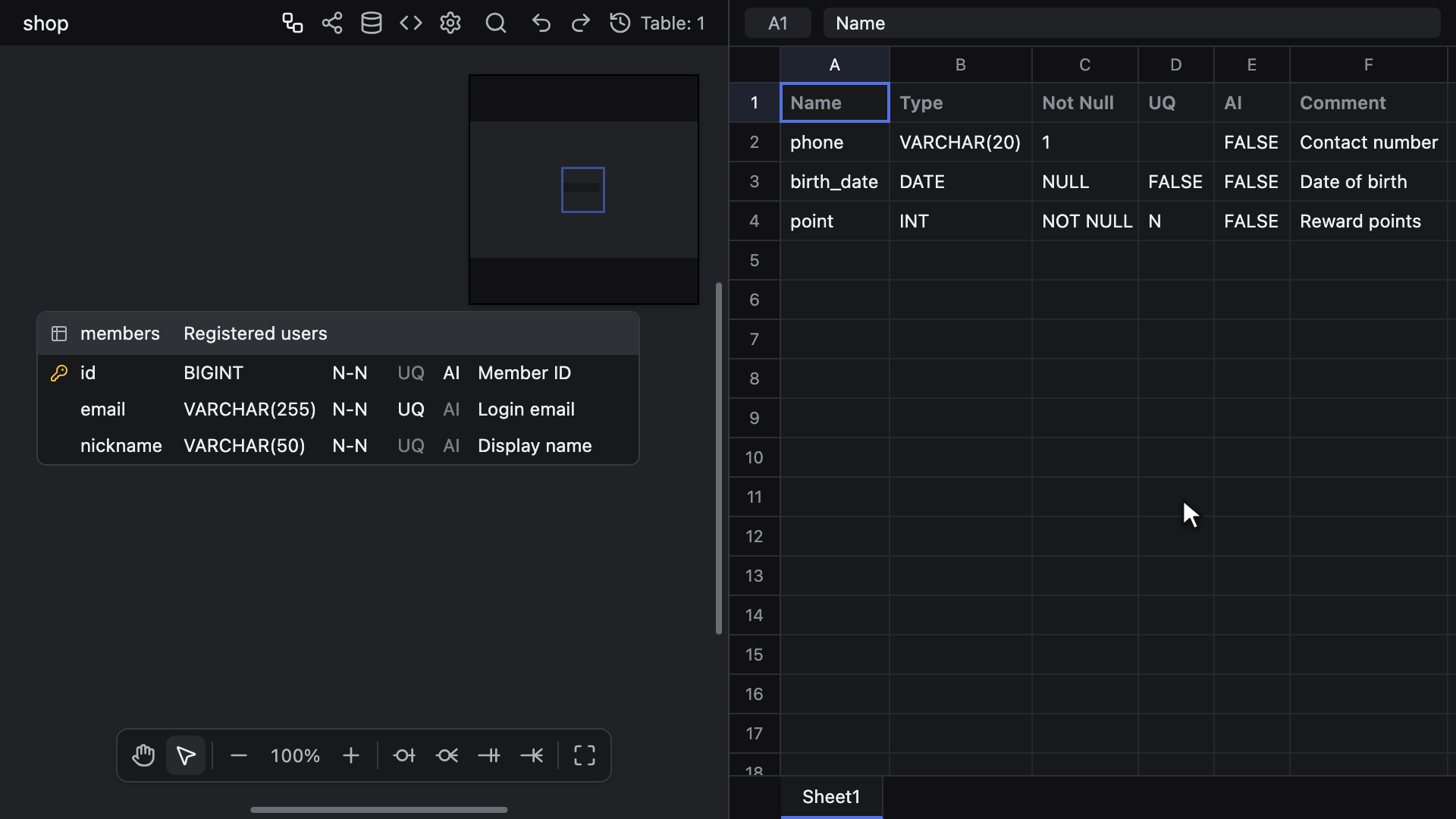Click the primary key icon on id row

(x=59, y=373)
